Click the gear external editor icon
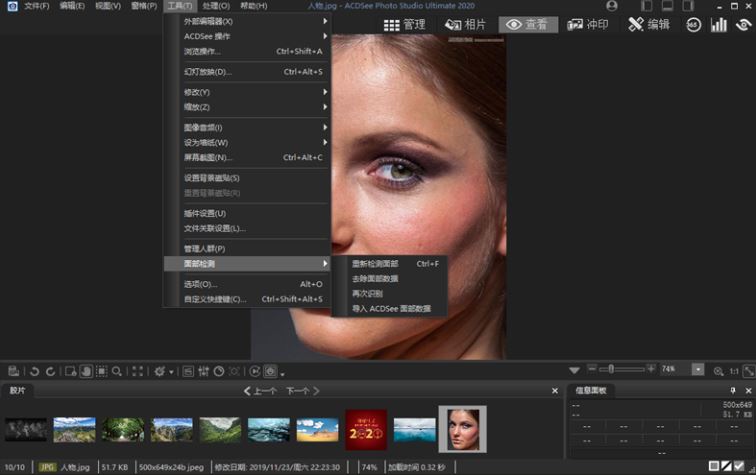This screenshot has width=756, height=475. coord(159,371)
